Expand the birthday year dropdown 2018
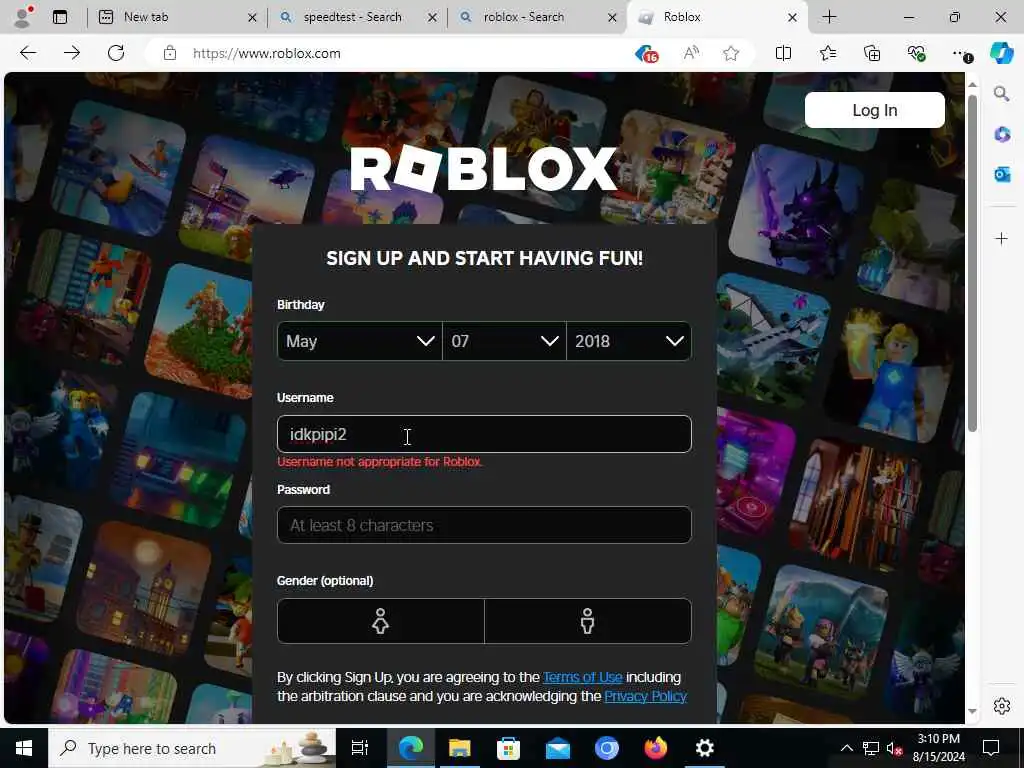Viewport: 1024px width, 768px height. pyautogui.click(x=629, y=341)
